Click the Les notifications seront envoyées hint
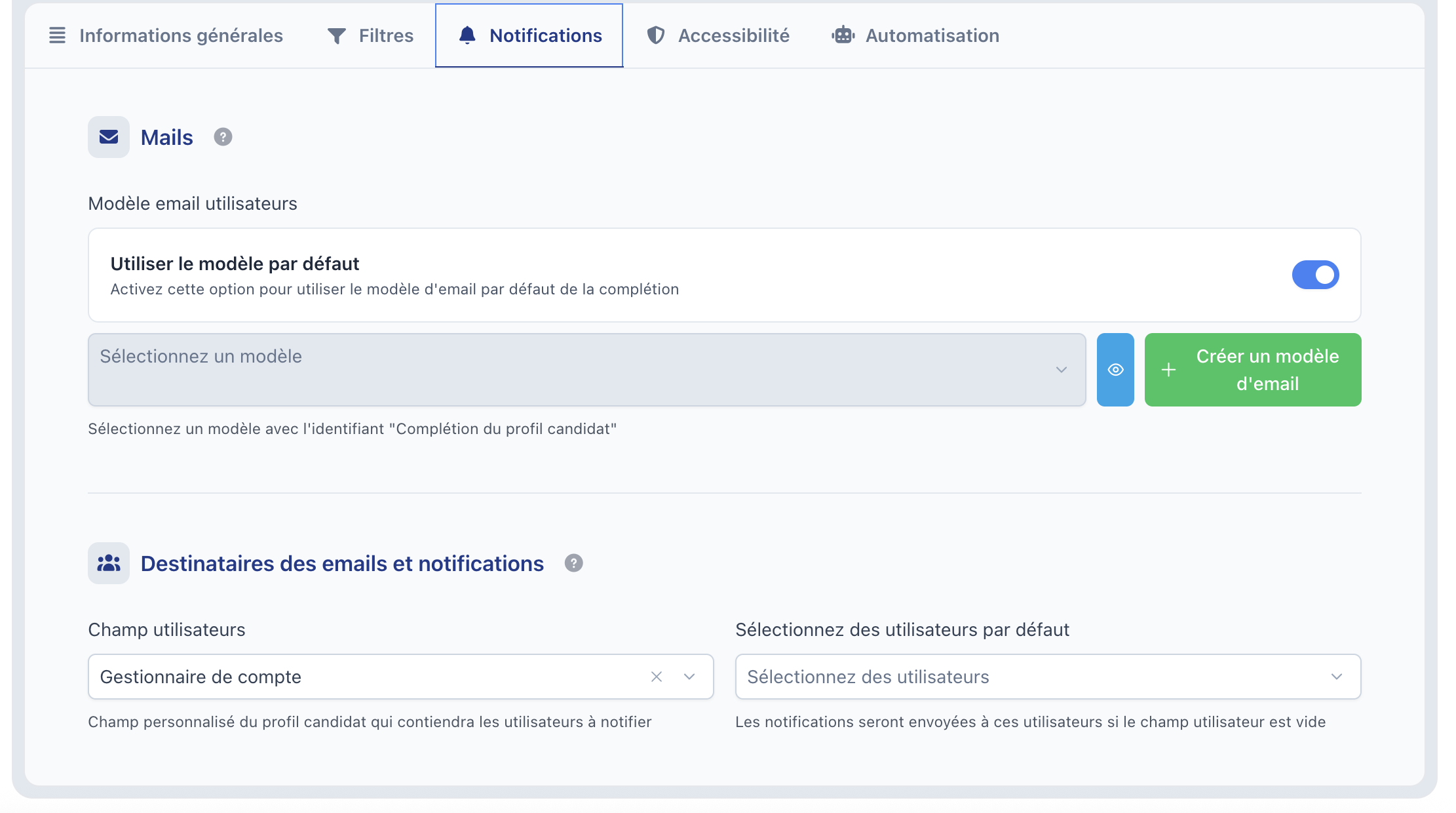The width and height of the screenshot is (1456, 813). pos(1030,722)
